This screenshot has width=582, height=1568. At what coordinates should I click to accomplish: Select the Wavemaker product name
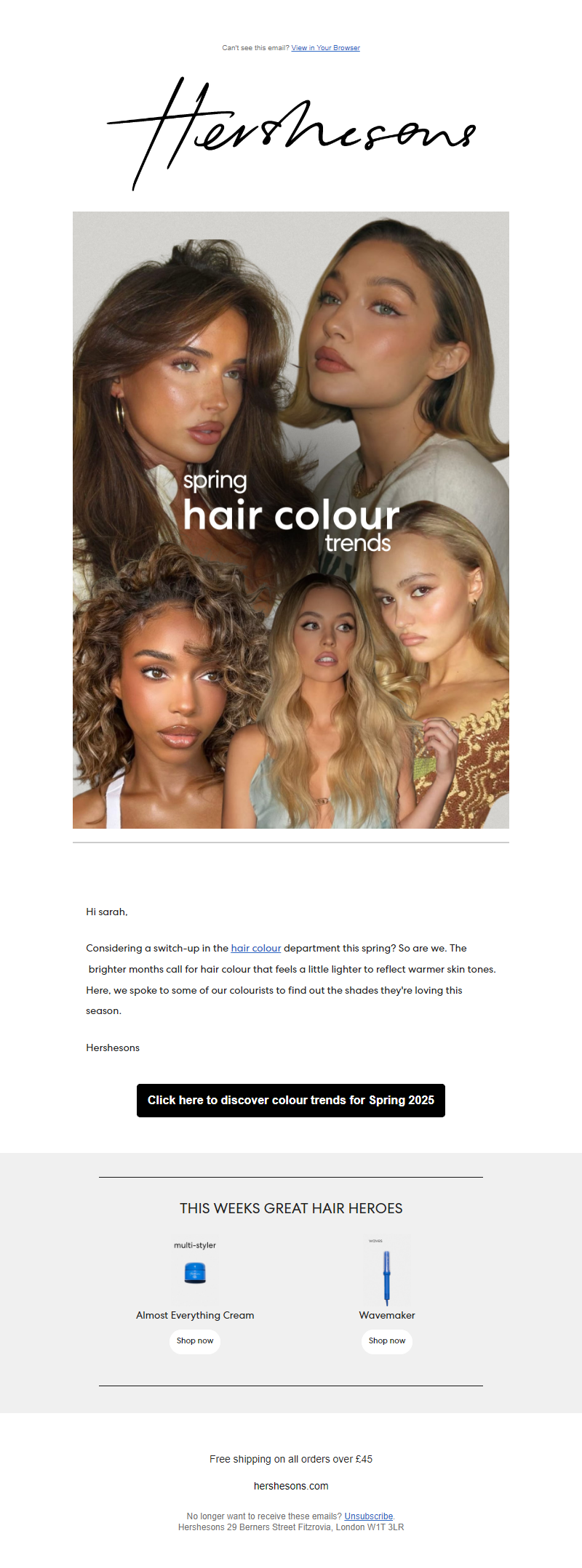click(x=387, y=1315)
